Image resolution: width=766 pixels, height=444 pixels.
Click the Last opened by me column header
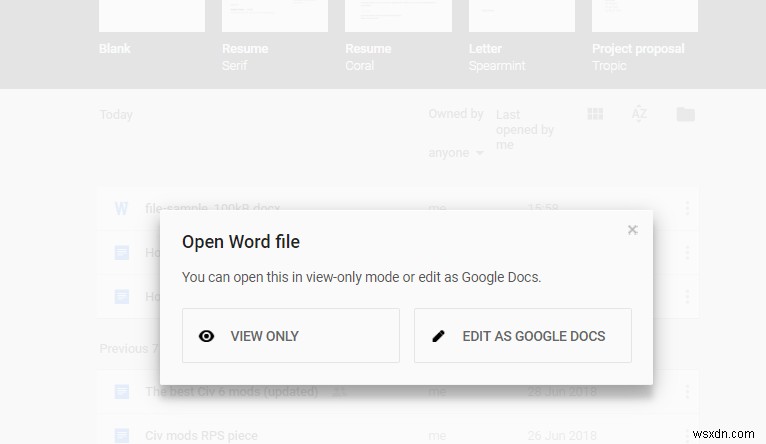525,129
